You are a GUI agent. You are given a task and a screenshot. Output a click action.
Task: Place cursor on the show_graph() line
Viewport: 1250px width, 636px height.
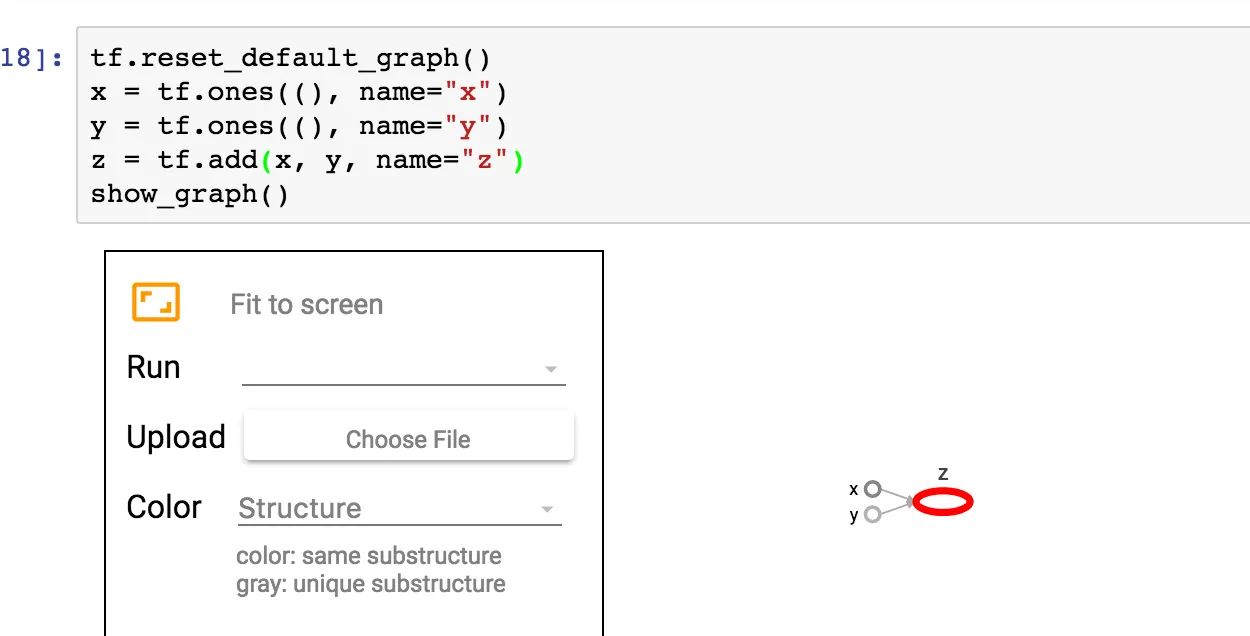tap(190, 194)
